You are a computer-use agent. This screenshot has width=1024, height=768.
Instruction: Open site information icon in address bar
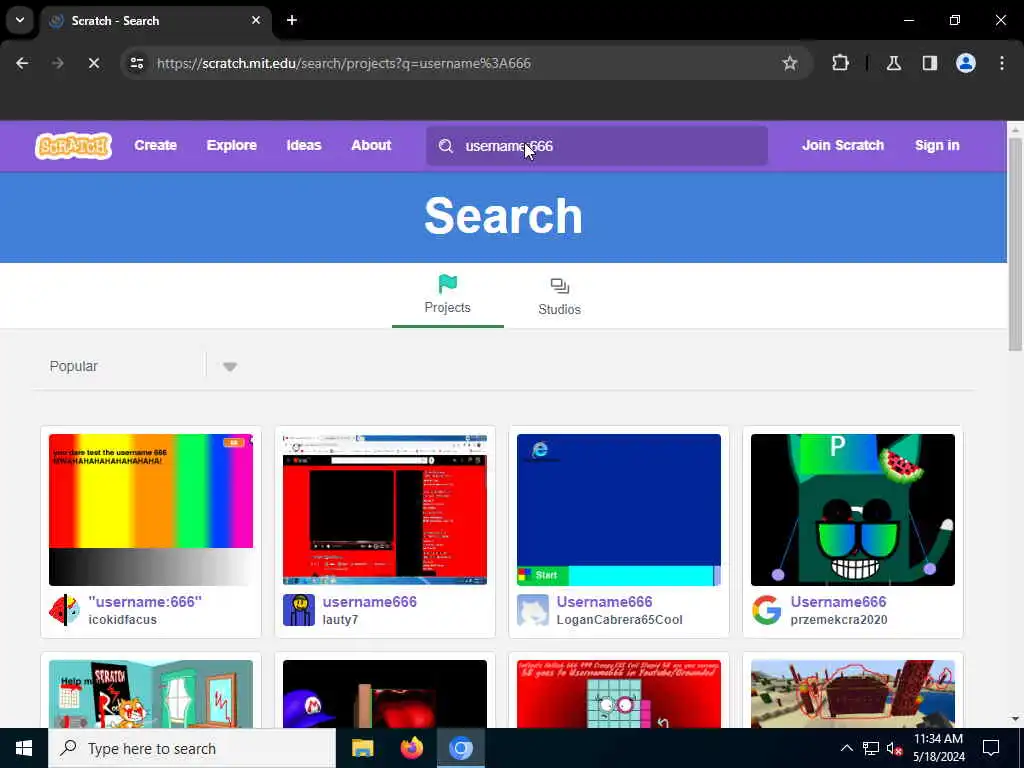(136, 63)
